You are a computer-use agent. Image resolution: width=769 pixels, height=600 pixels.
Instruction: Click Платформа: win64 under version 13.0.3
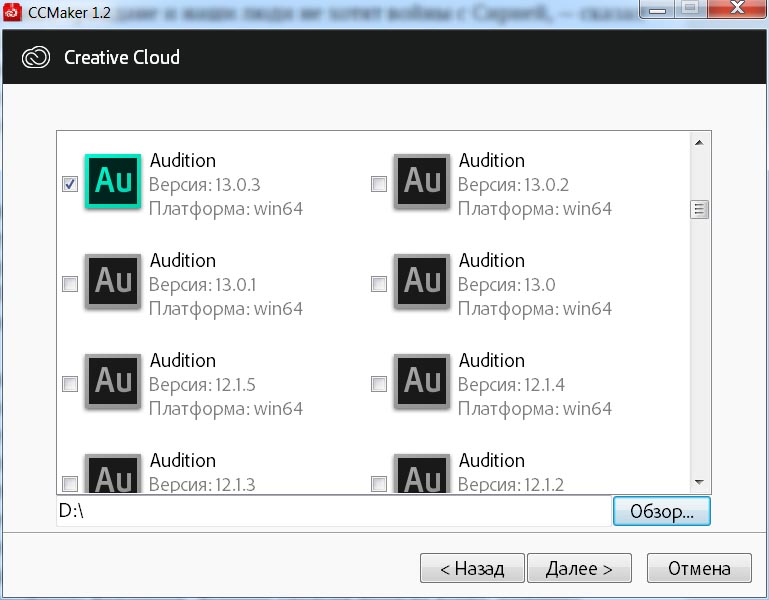(226, 209)
